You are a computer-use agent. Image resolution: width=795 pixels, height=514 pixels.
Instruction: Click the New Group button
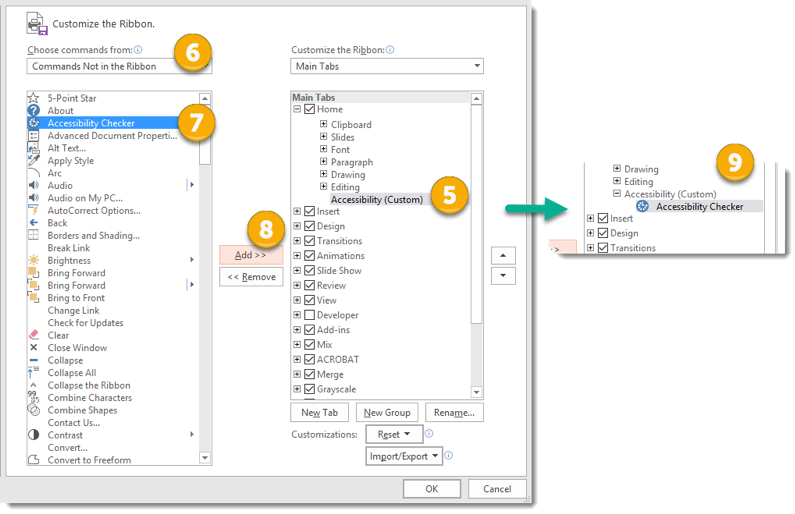387,412
